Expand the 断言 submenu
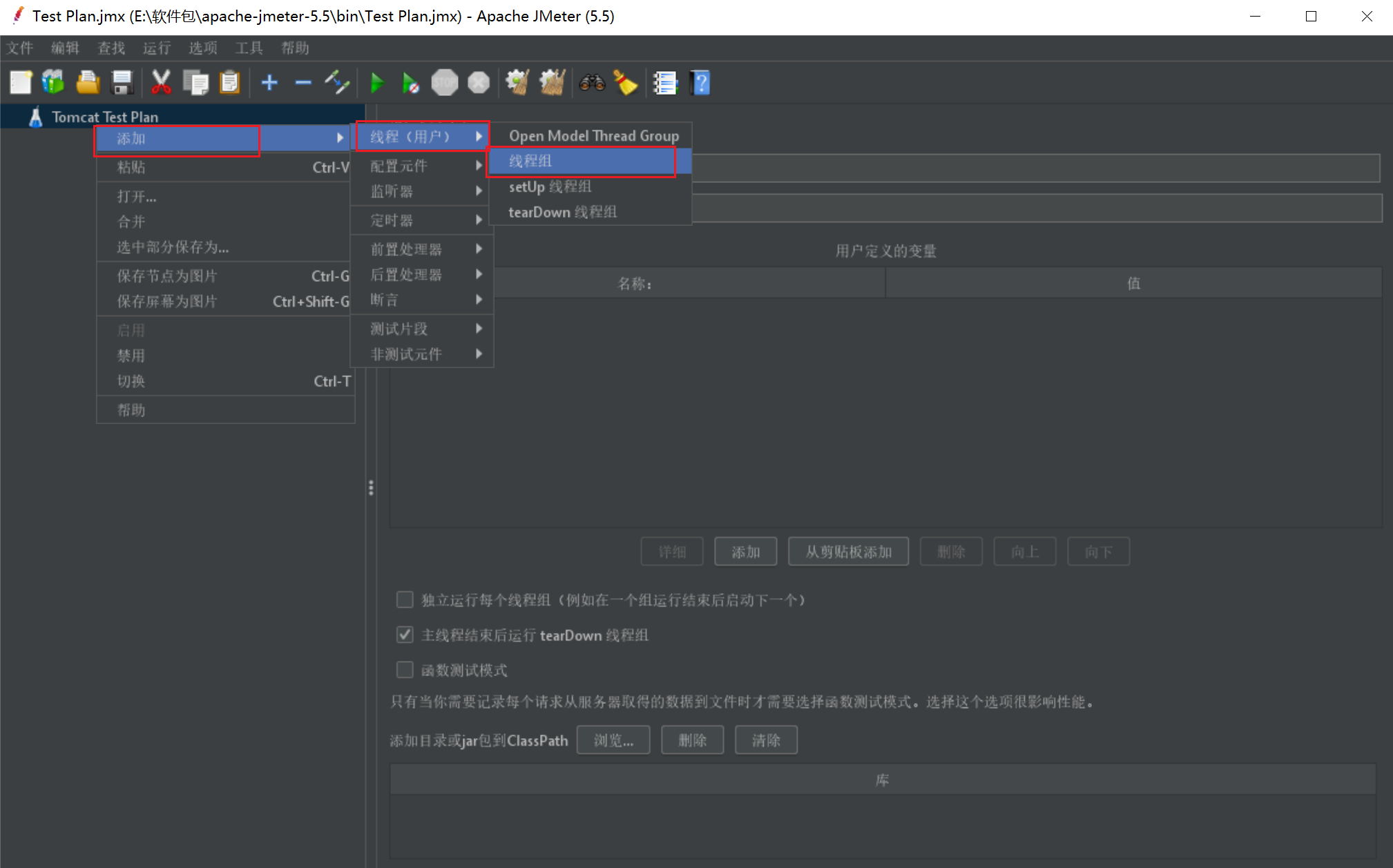Image resolution: width=1393 pixels, height=868 pixels. point(422,300)
